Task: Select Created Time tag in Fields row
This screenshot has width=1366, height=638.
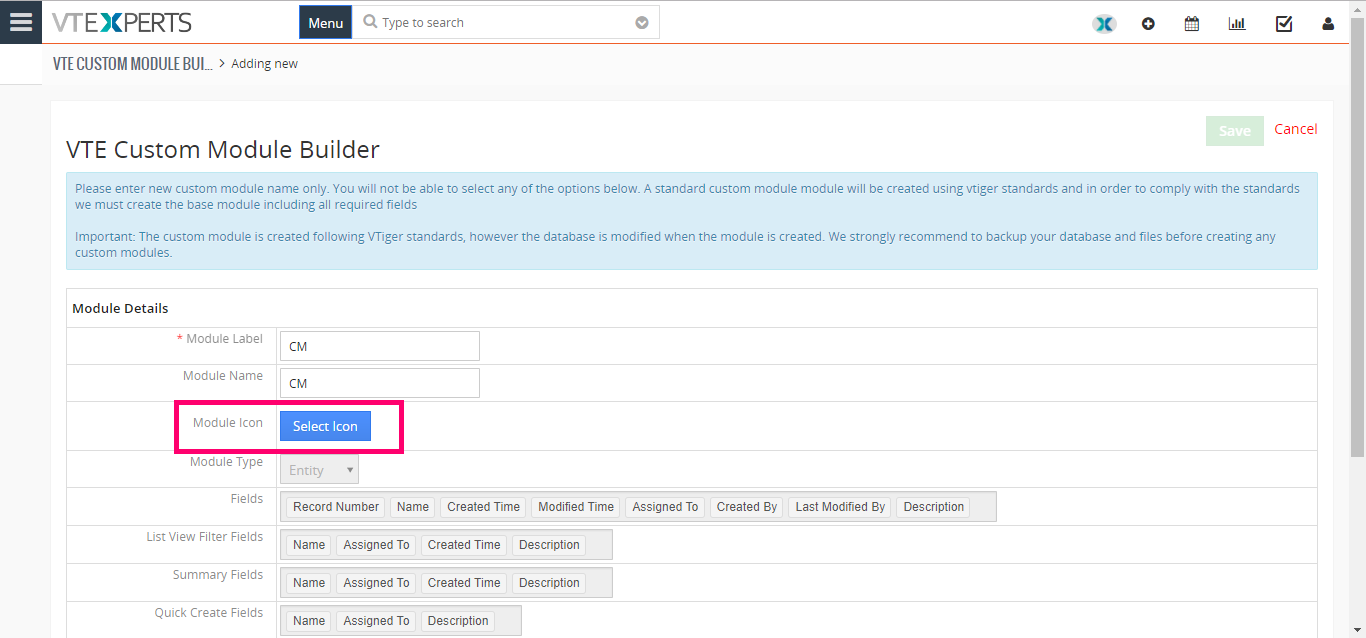Action: 484,507
